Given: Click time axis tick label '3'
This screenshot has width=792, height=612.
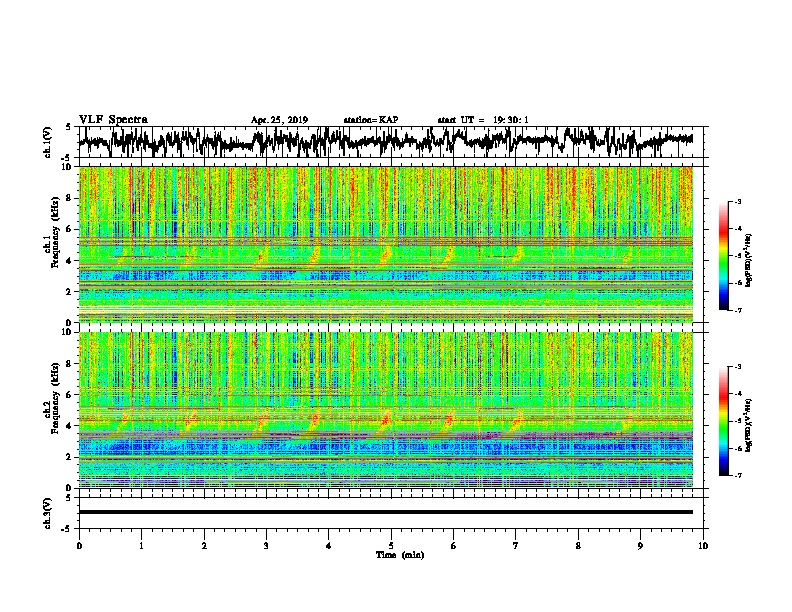Looking at the screenshot, I should [266, 546].
